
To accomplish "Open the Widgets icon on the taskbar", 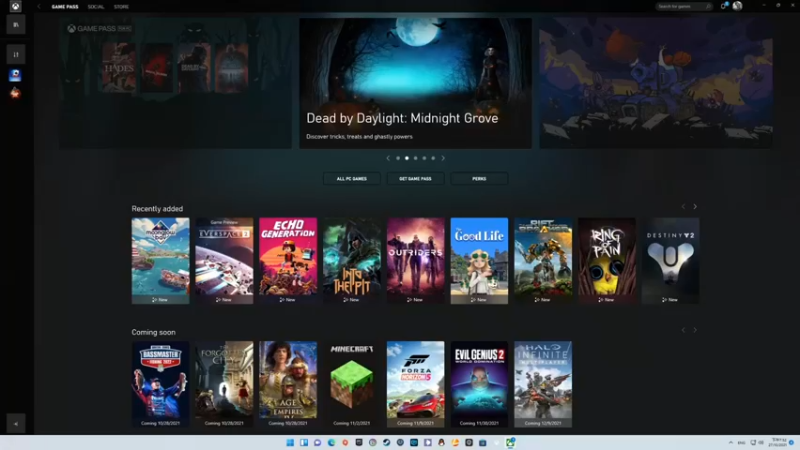I will click(304, 442).
